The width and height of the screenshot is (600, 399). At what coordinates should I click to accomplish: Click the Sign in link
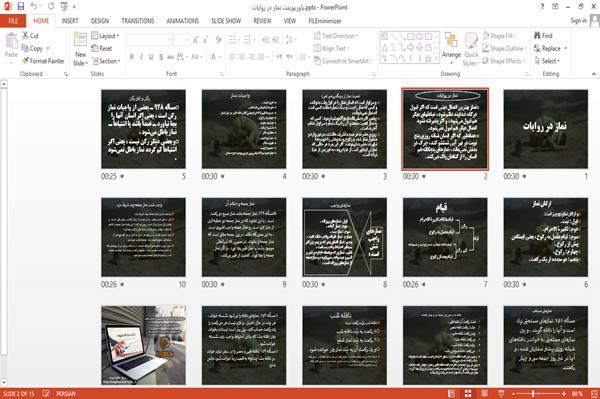pyautogui.click(x=578, y=21)
